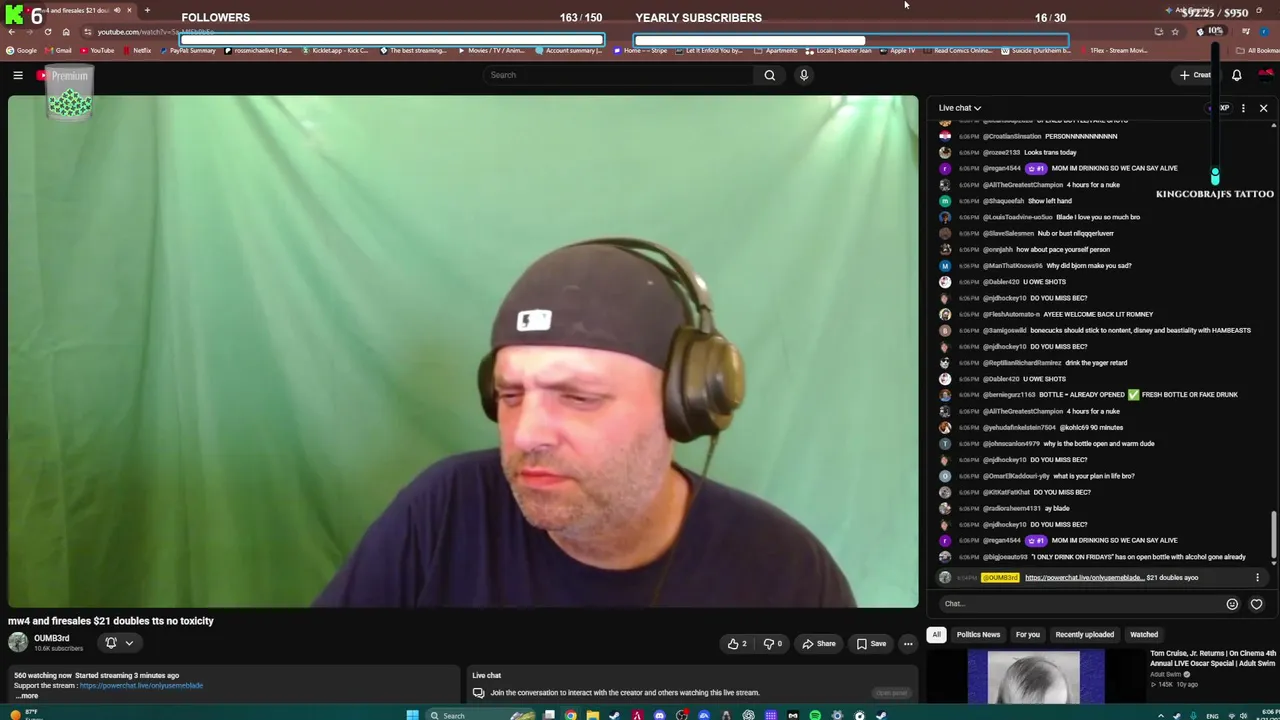Expand notification options chevron beside the bell
This screenshot has height=720, width=1280.
tap(129, 643)
